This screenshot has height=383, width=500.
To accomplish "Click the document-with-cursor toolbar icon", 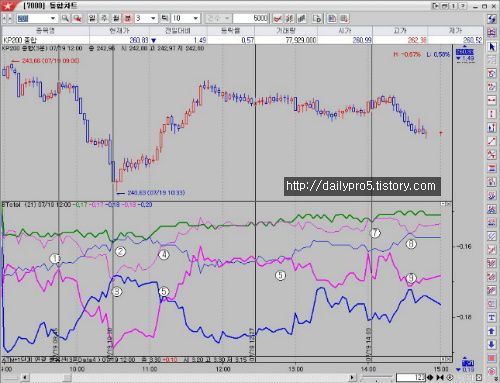I will 317,18.
